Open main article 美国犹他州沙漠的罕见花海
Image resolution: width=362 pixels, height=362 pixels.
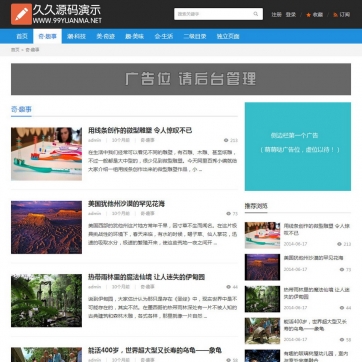(x=126, y=204)
